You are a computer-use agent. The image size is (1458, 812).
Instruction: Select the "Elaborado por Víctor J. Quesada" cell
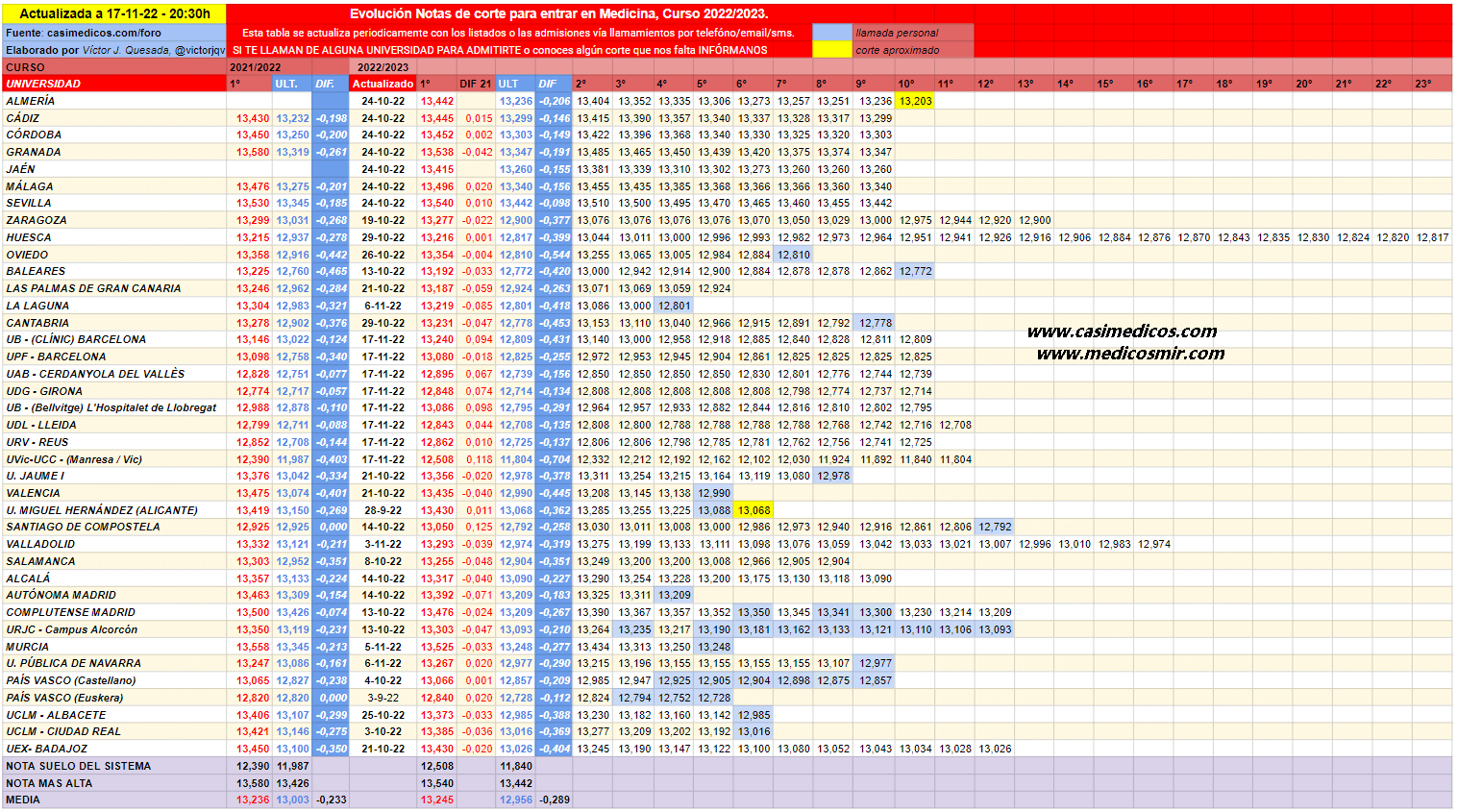(114, 50)
